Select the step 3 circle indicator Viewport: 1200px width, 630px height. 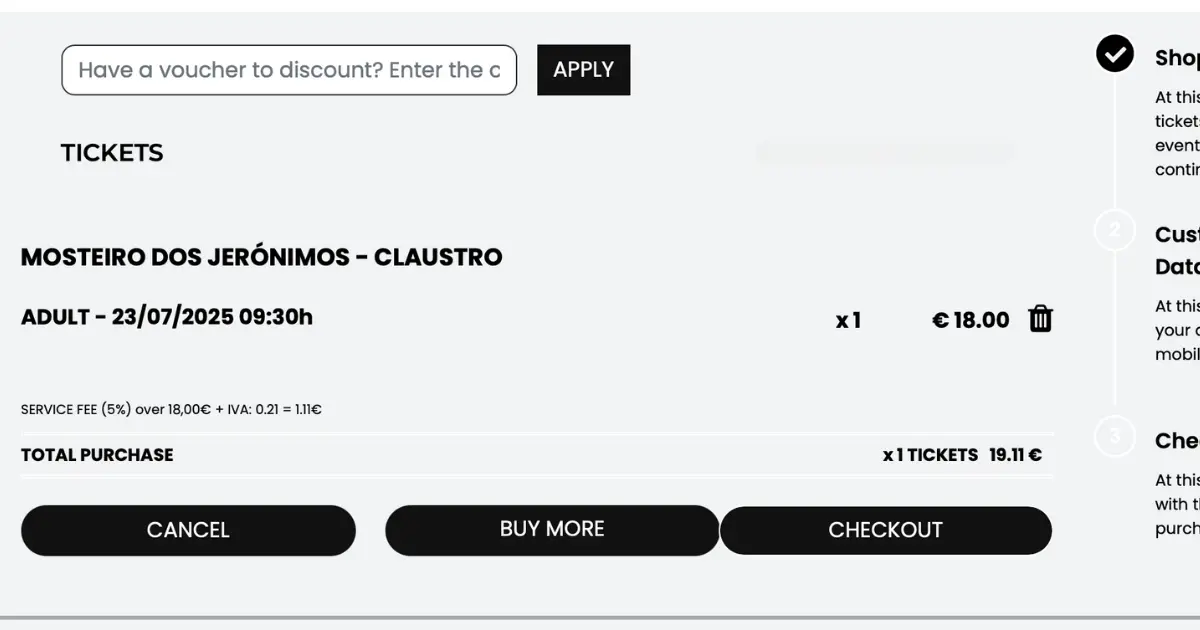pyautogui.click(x=1115, y=437)
